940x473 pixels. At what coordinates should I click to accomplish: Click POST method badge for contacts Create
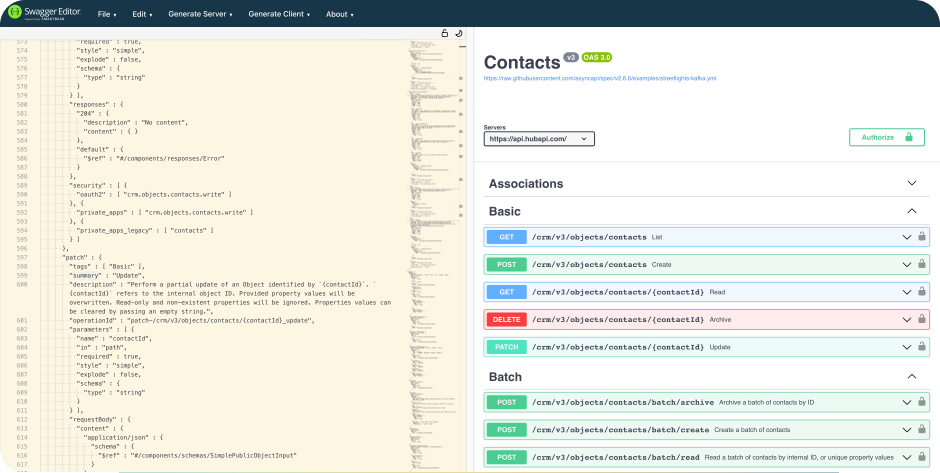click(x=507, y=264)
